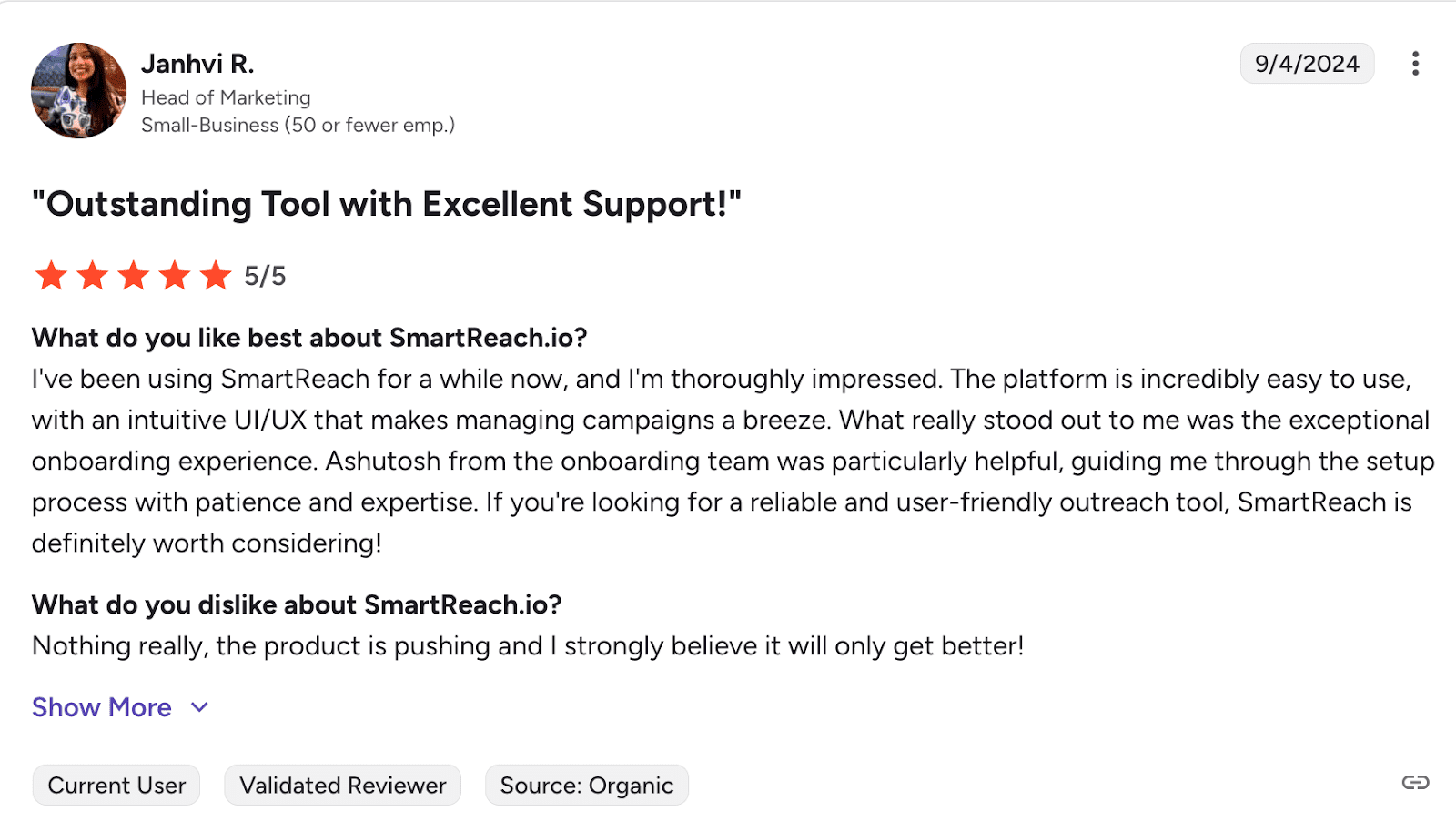
Task: Click the 'What do you like best' heading
Action: pyautogui.click(x=309, y=338)
